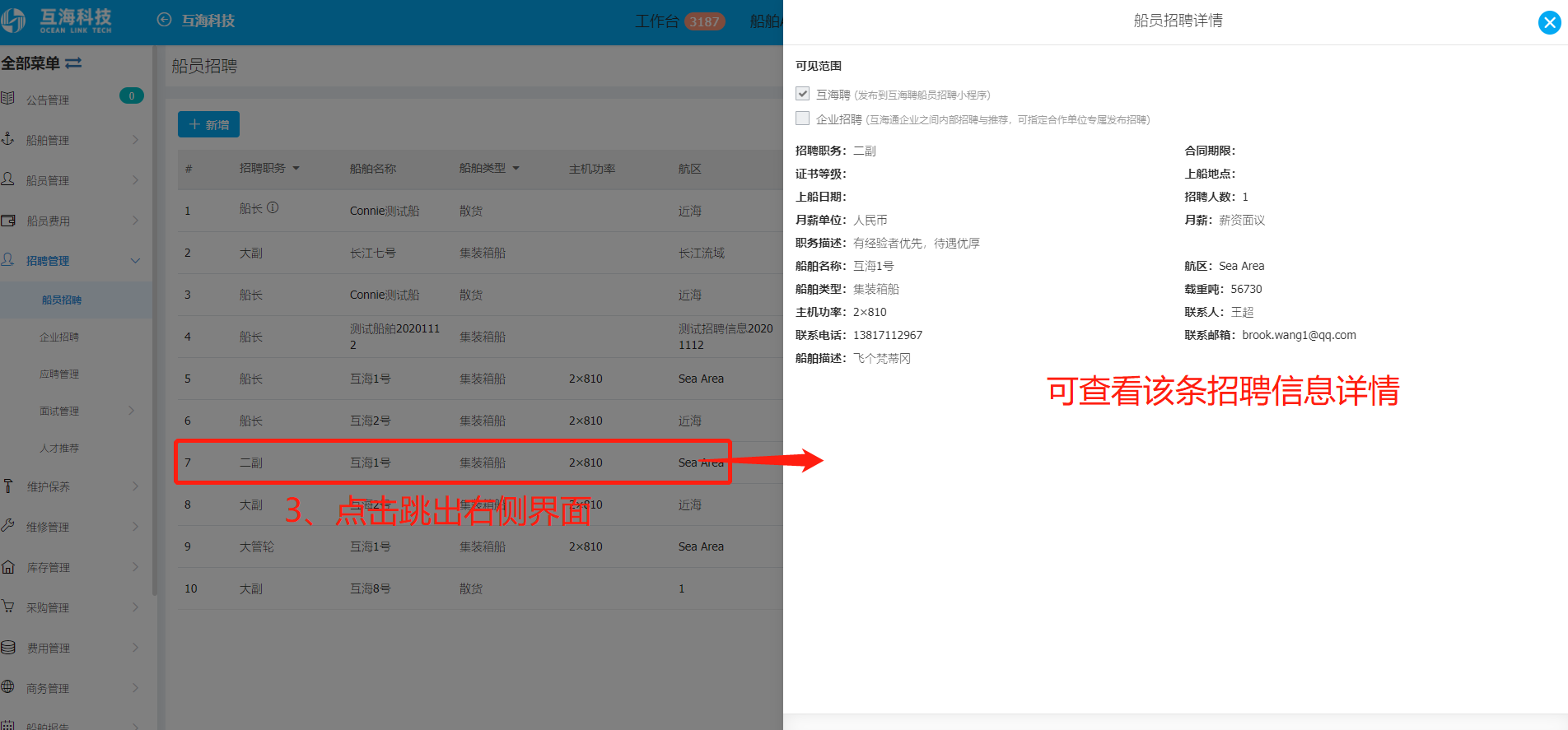1568x730 pixels.
Task: Click the 船员费用 wallet icon
Action: (x=8, y=220)
